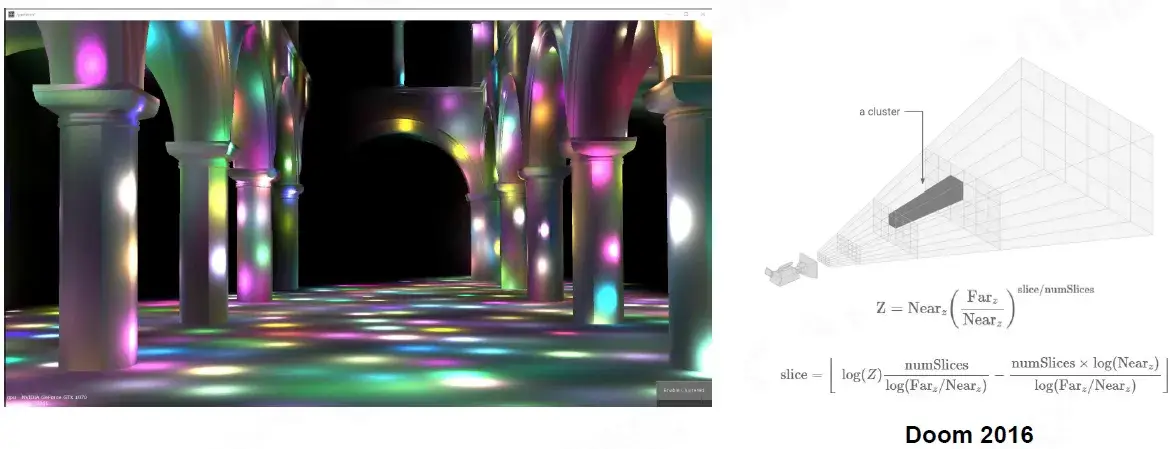1175x449 pixels.
Task: Click the Enable Clustered button in render window
Action: 683,391
